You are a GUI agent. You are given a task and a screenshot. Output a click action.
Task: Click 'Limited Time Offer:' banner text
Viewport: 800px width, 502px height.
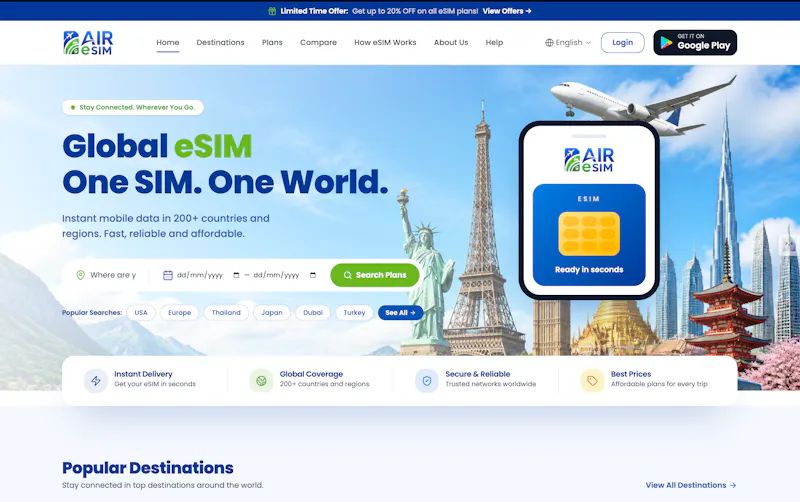coord(314,11)
